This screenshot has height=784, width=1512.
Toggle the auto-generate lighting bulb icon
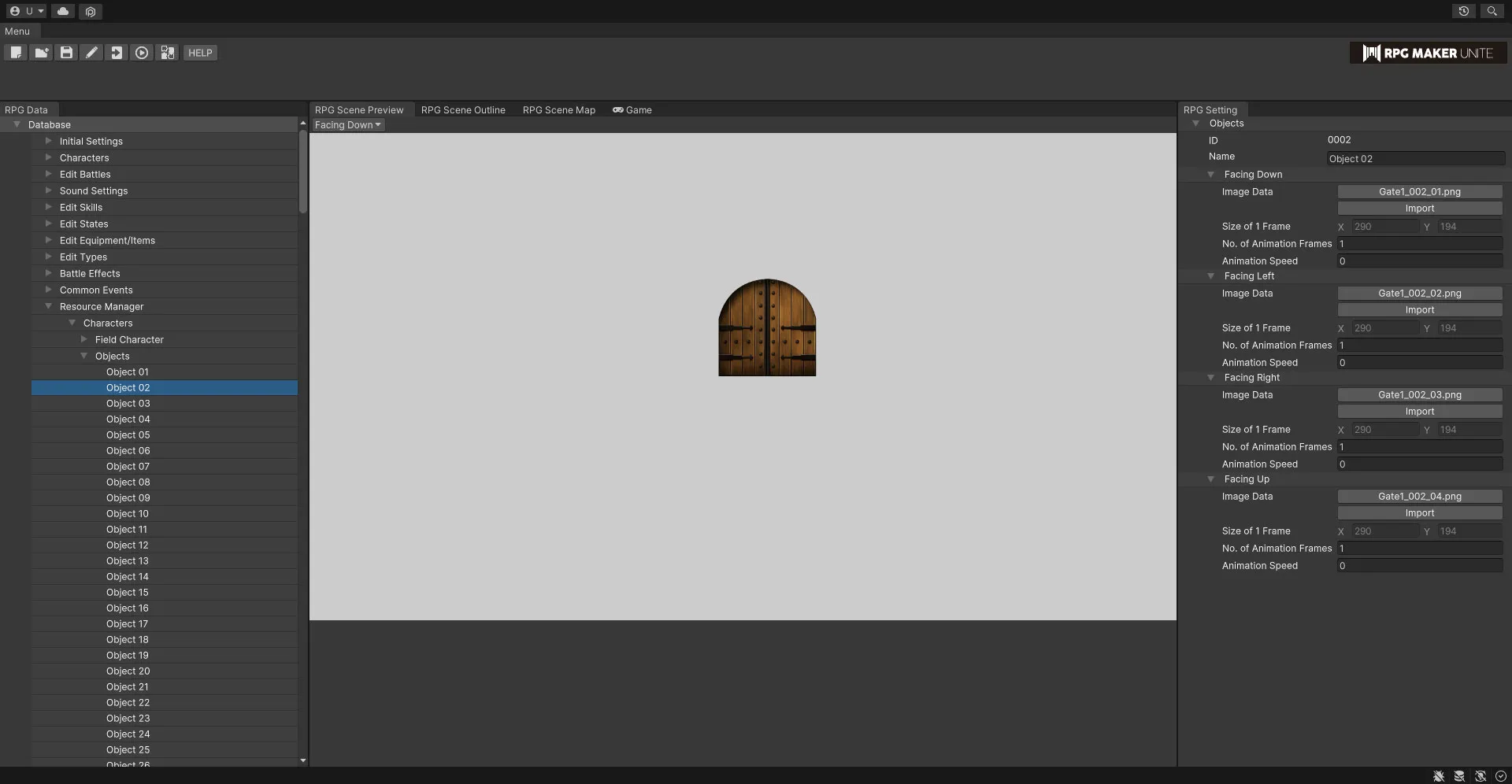pos(1480,776)
